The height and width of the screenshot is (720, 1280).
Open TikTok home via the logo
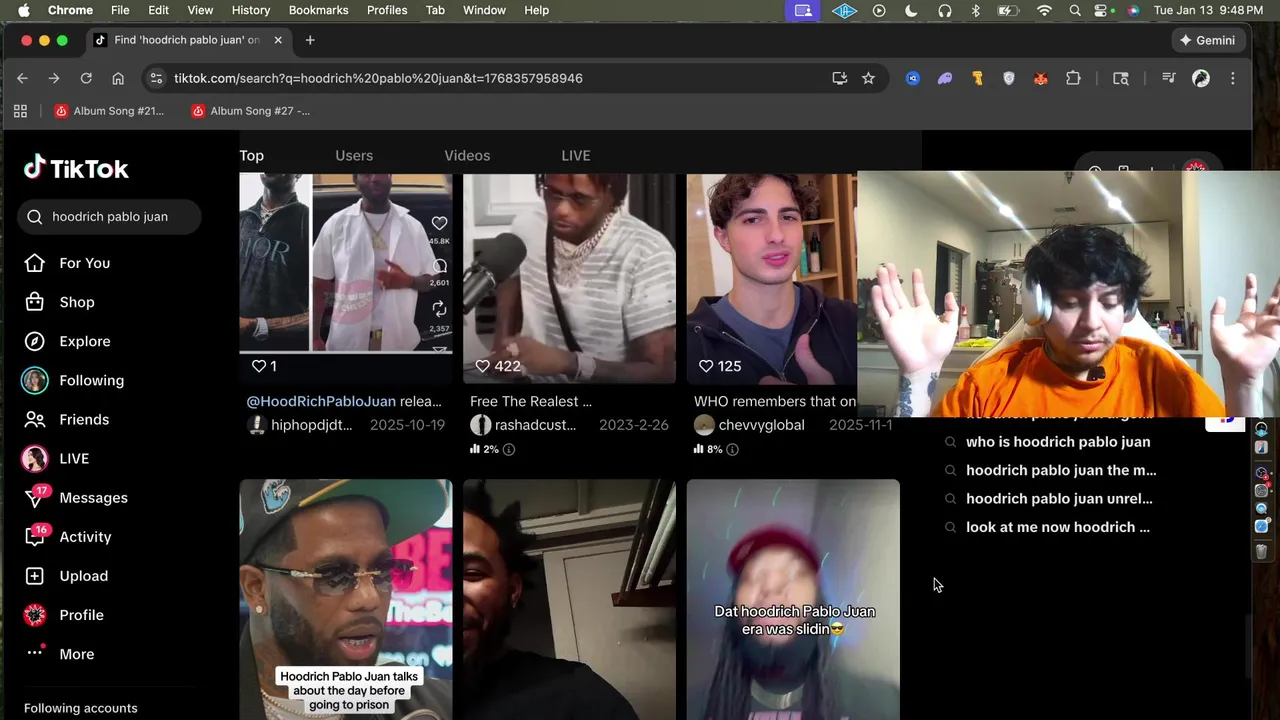click(76, 168)
